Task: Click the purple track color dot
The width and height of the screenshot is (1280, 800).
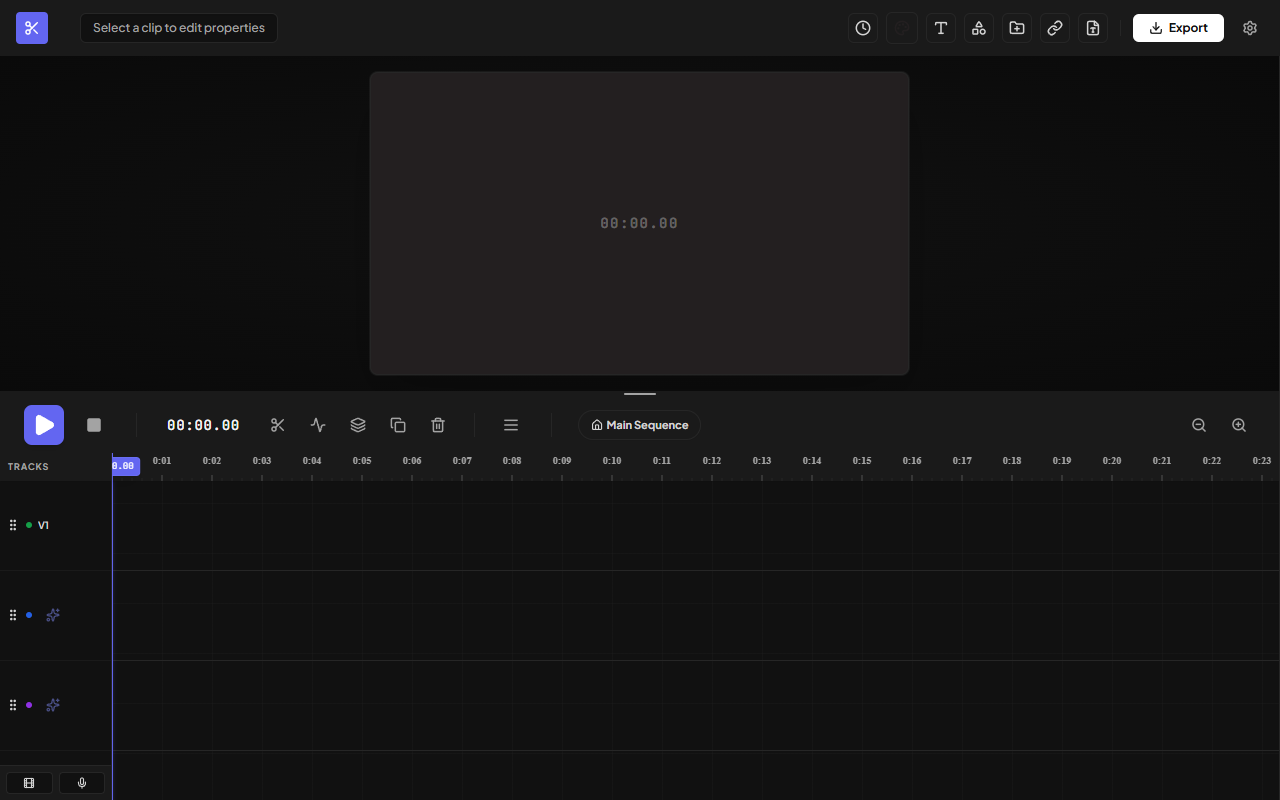Action: (x=29, y=705)
